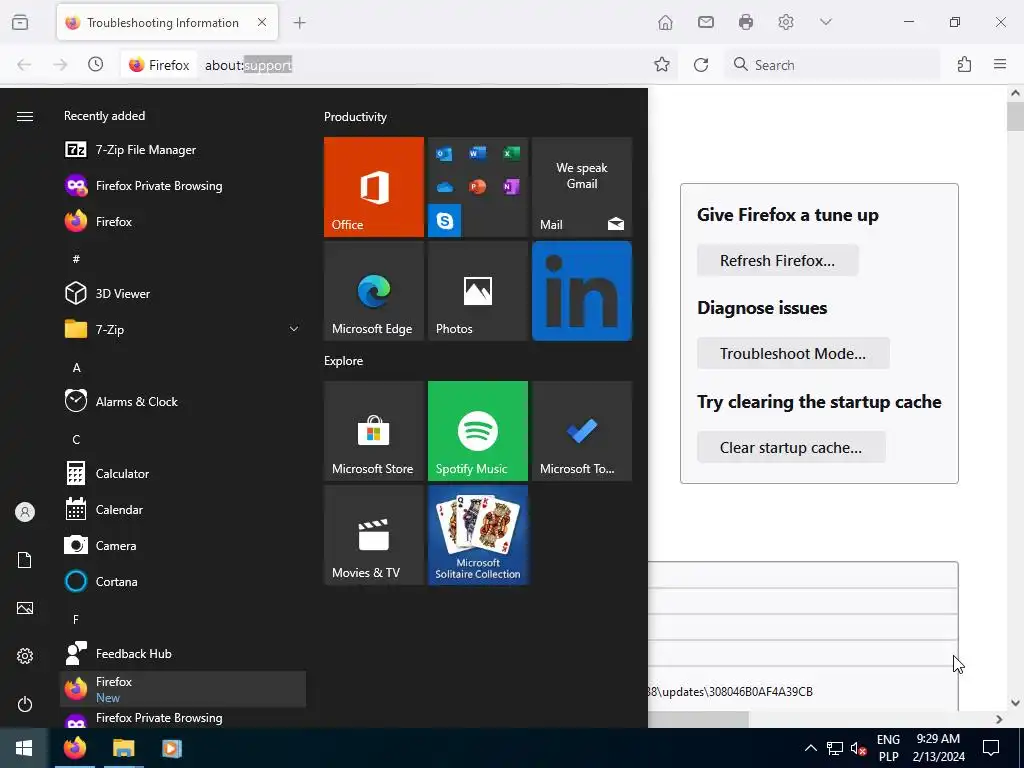1024x768 pixels.
Task: Click Troubleshoot Mode button
Action: [x=793, y=353]
